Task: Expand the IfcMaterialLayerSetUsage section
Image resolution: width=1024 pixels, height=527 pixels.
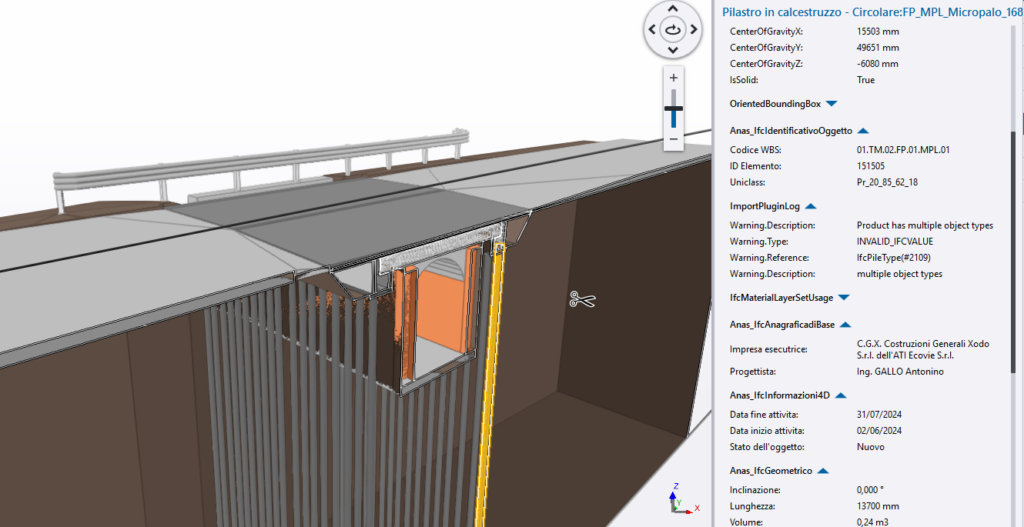Action: point(844,297)
